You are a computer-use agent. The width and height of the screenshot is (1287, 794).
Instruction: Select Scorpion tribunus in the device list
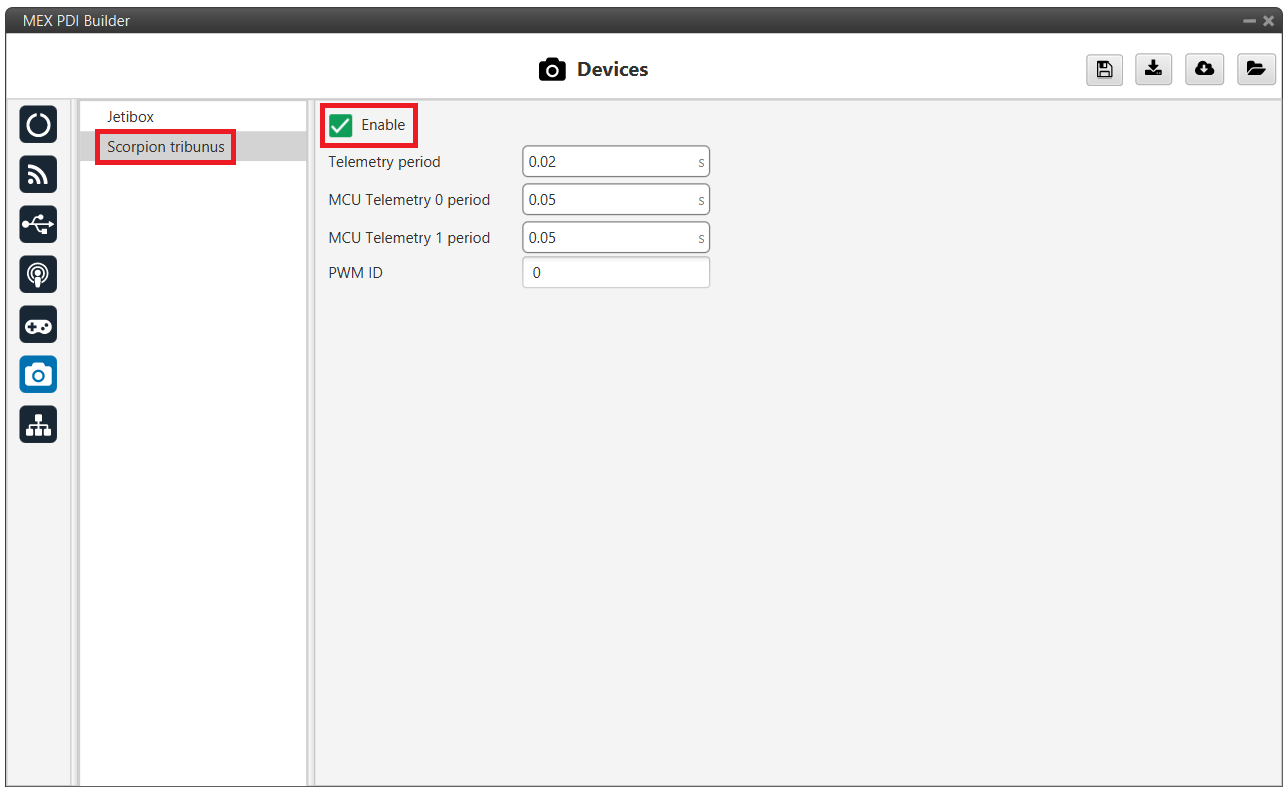(x=166, y=147)
